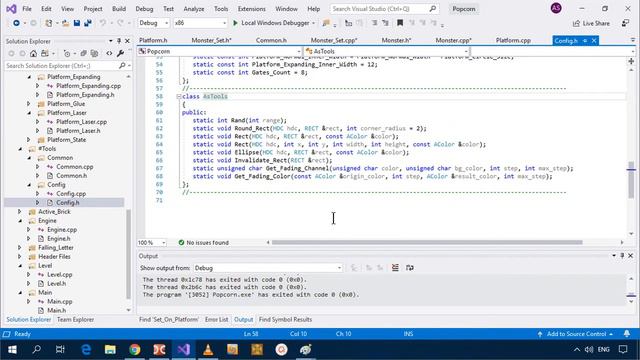The image size is (640, 360).
Task: Open the notifications bell in status bar
Action: [x=627, y=334]
